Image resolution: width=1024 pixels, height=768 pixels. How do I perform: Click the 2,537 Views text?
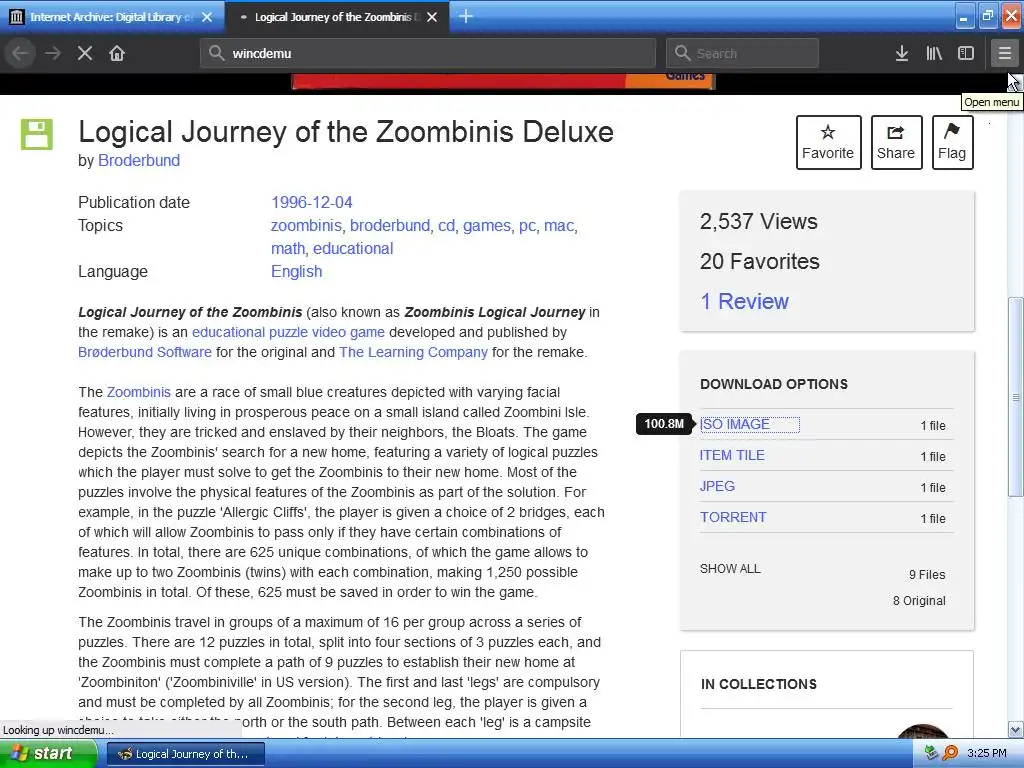tap(758, 221)
